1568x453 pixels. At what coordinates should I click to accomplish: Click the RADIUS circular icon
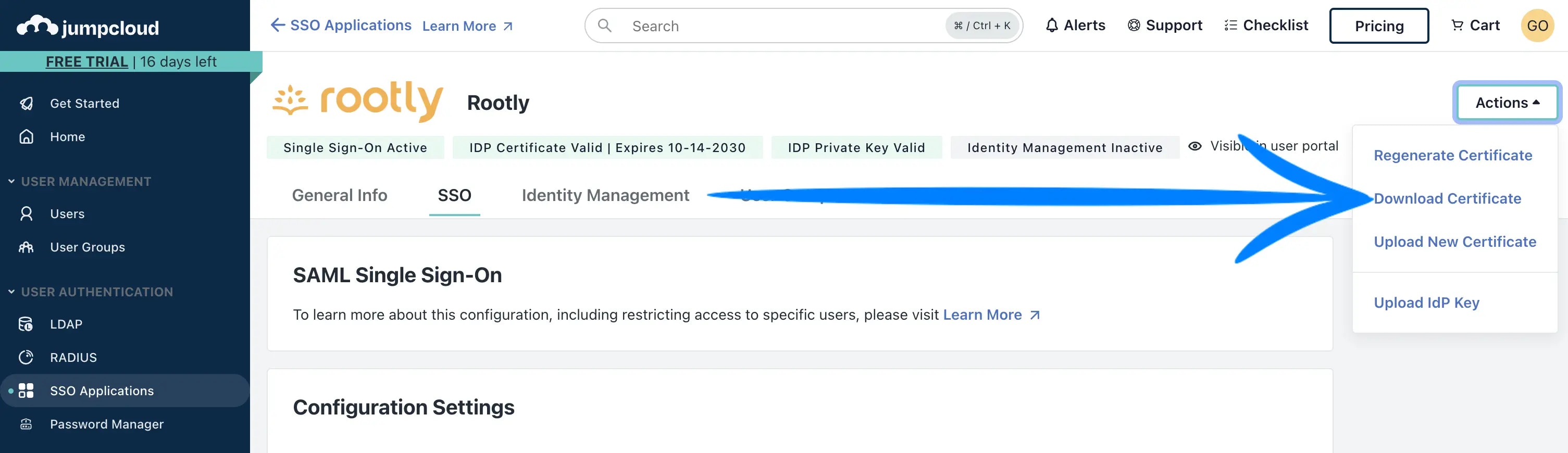click(x=26, y=358)
